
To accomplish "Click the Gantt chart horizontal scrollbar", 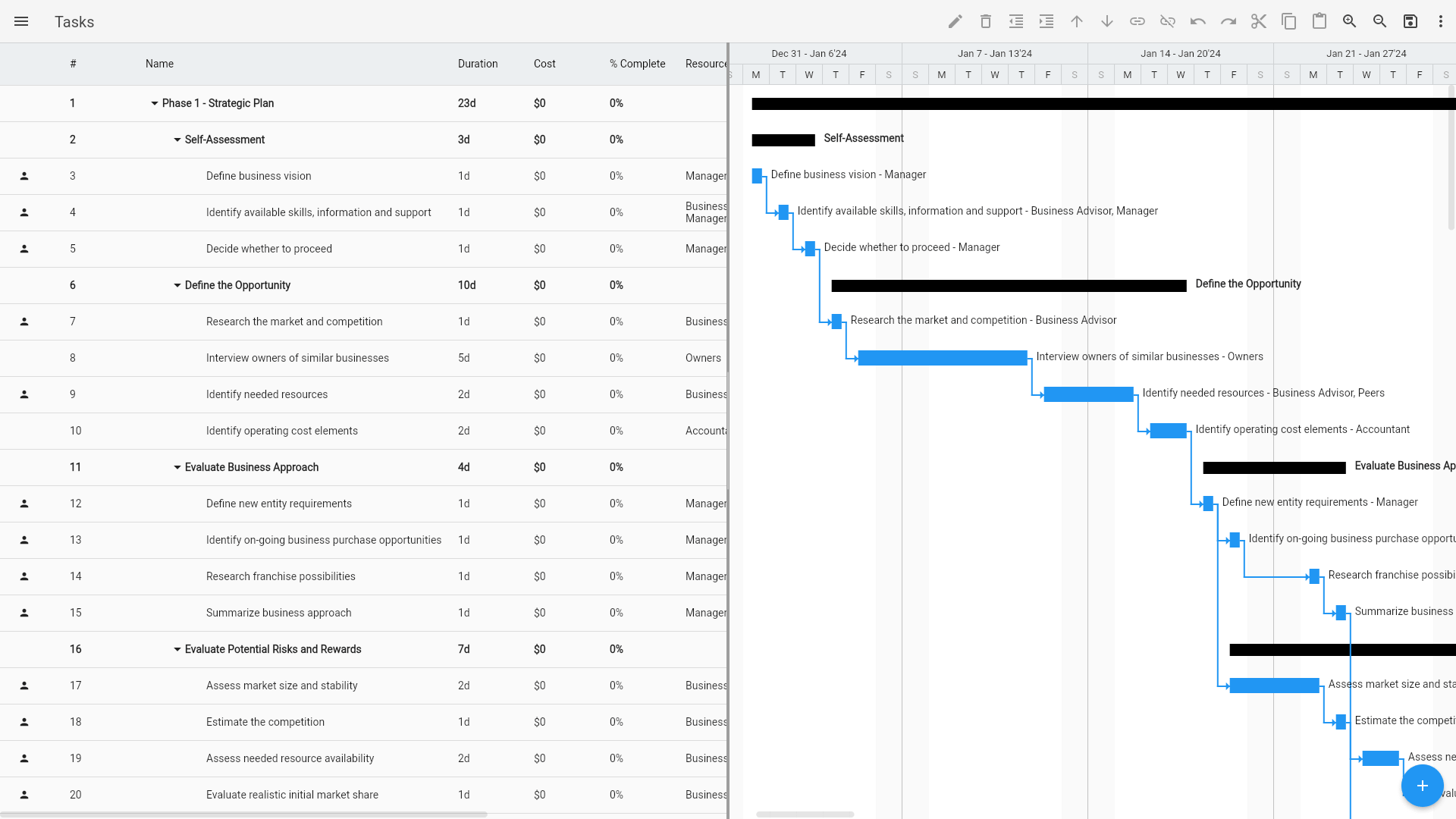I will click(x=805, y=814).
